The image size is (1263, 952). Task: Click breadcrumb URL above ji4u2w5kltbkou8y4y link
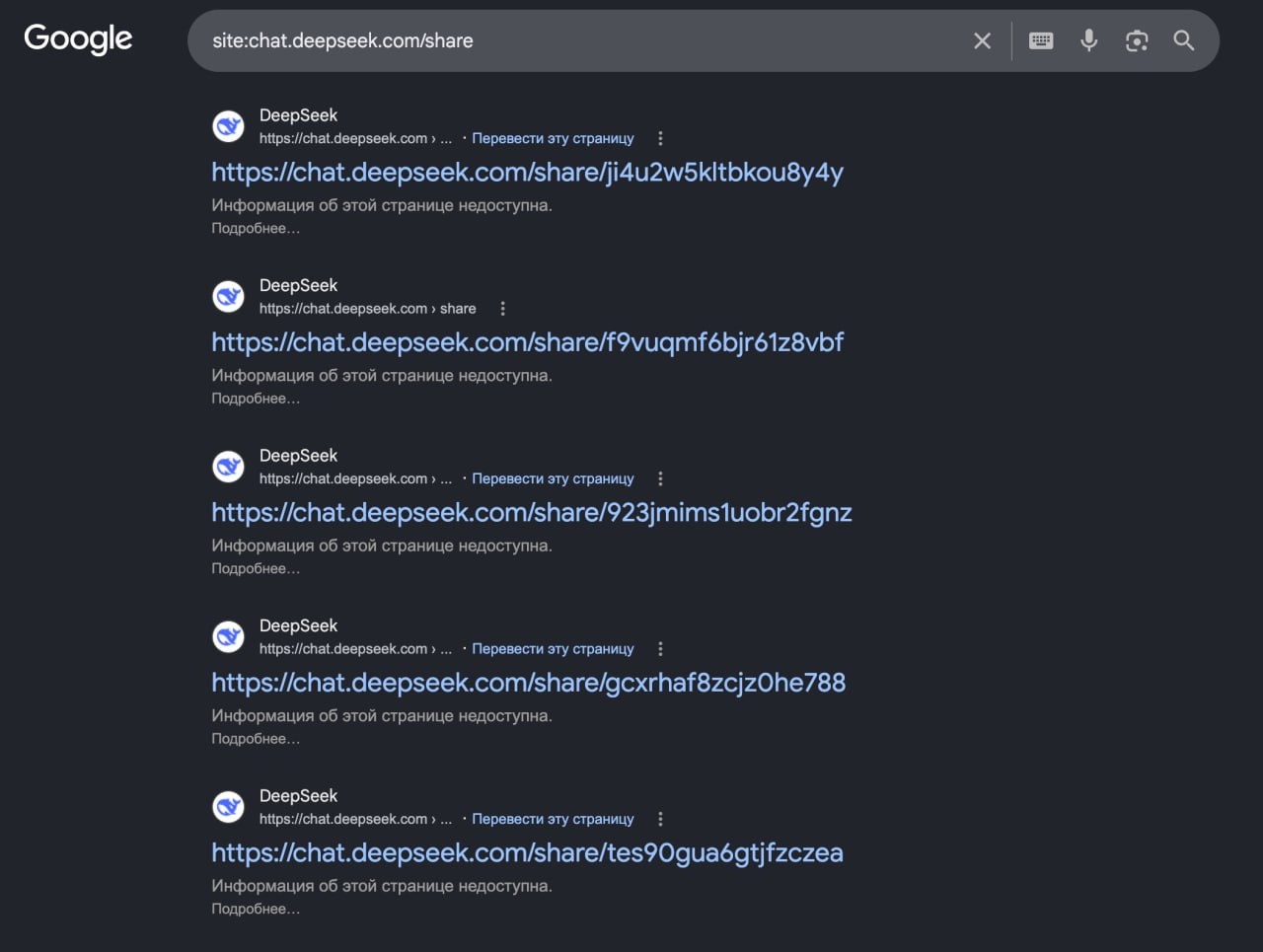click(x=355, y=138)
